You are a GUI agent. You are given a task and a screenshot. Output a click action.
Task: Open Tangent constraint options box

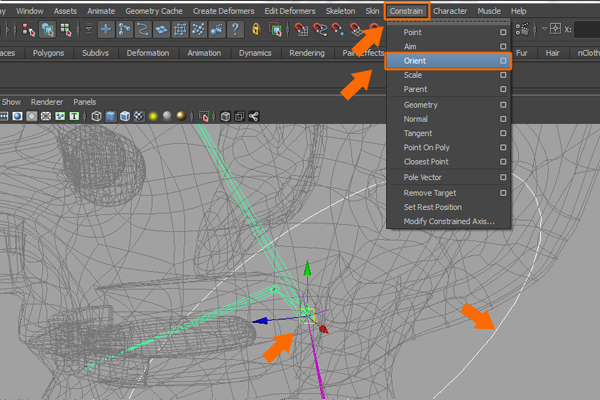click(503, 133)
